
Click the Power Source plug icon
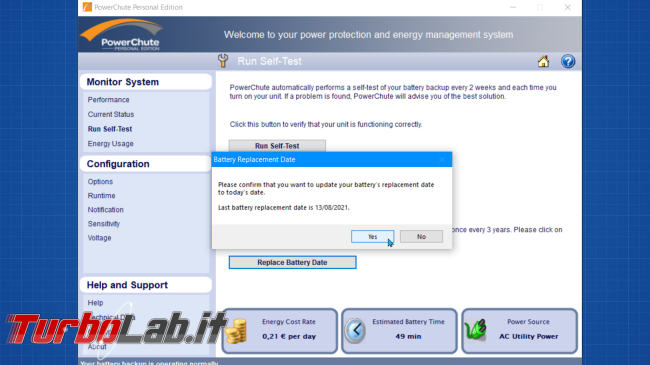pyautogui.click(x=475, y=330)
